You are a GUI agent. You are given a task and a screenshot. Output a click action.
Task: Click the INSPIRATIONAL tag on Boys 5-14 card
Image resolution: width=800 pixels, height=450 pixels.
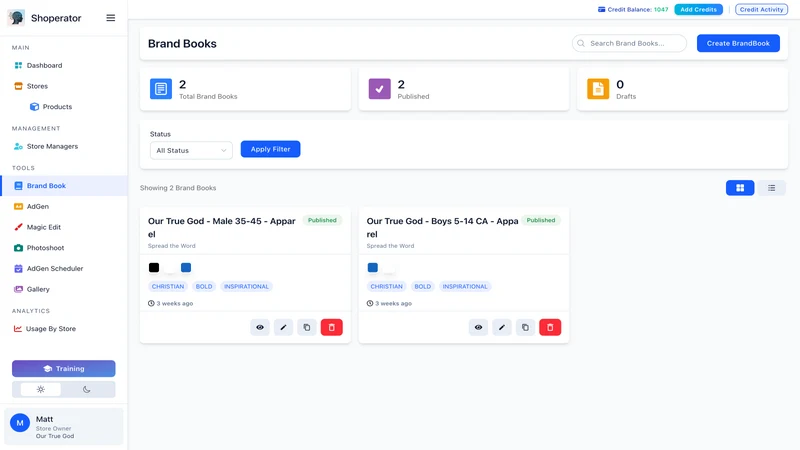tap(465, 286)
